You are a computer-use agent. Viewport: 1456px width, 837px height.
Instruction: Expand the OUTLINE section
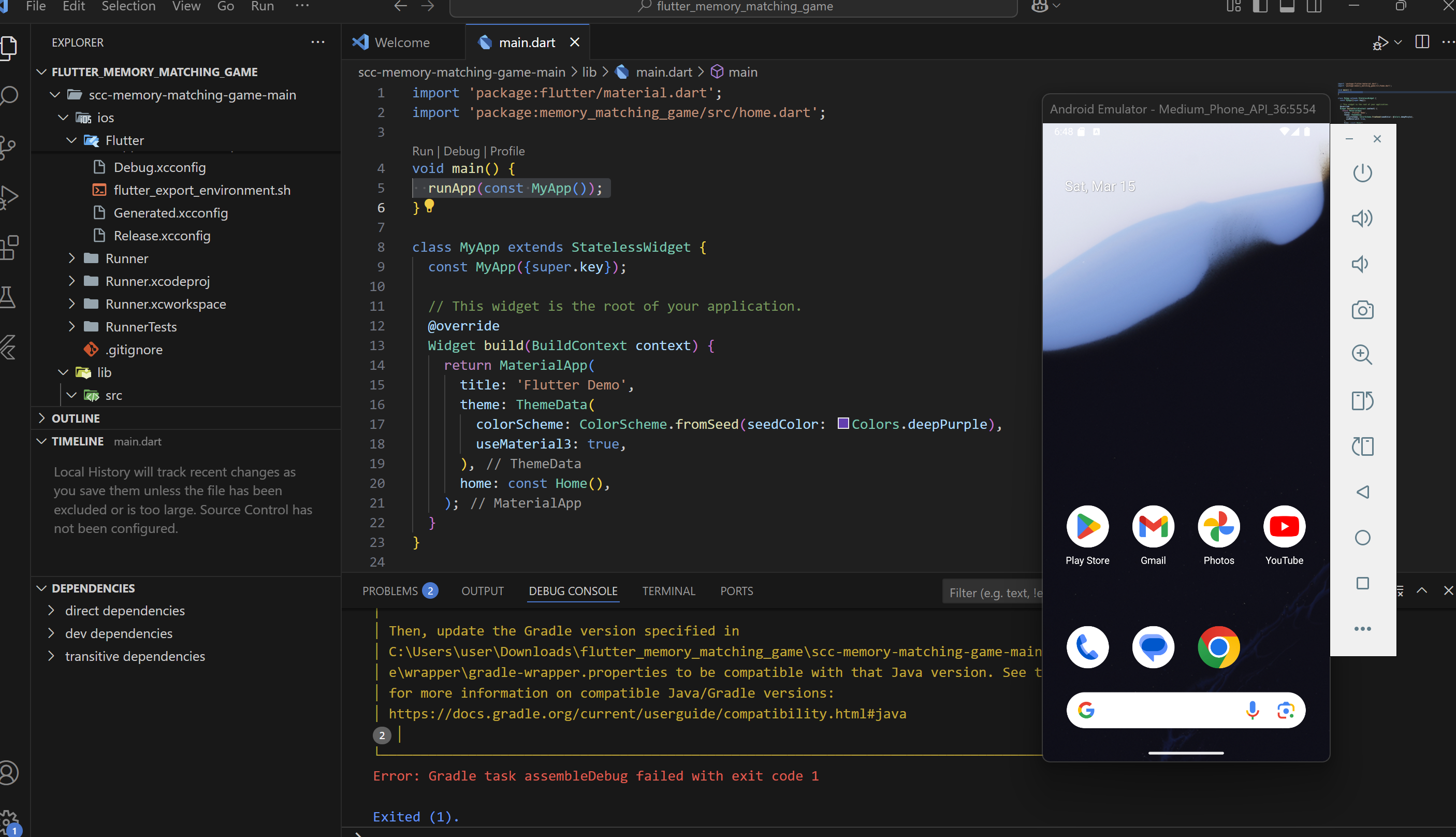[75, 418]
